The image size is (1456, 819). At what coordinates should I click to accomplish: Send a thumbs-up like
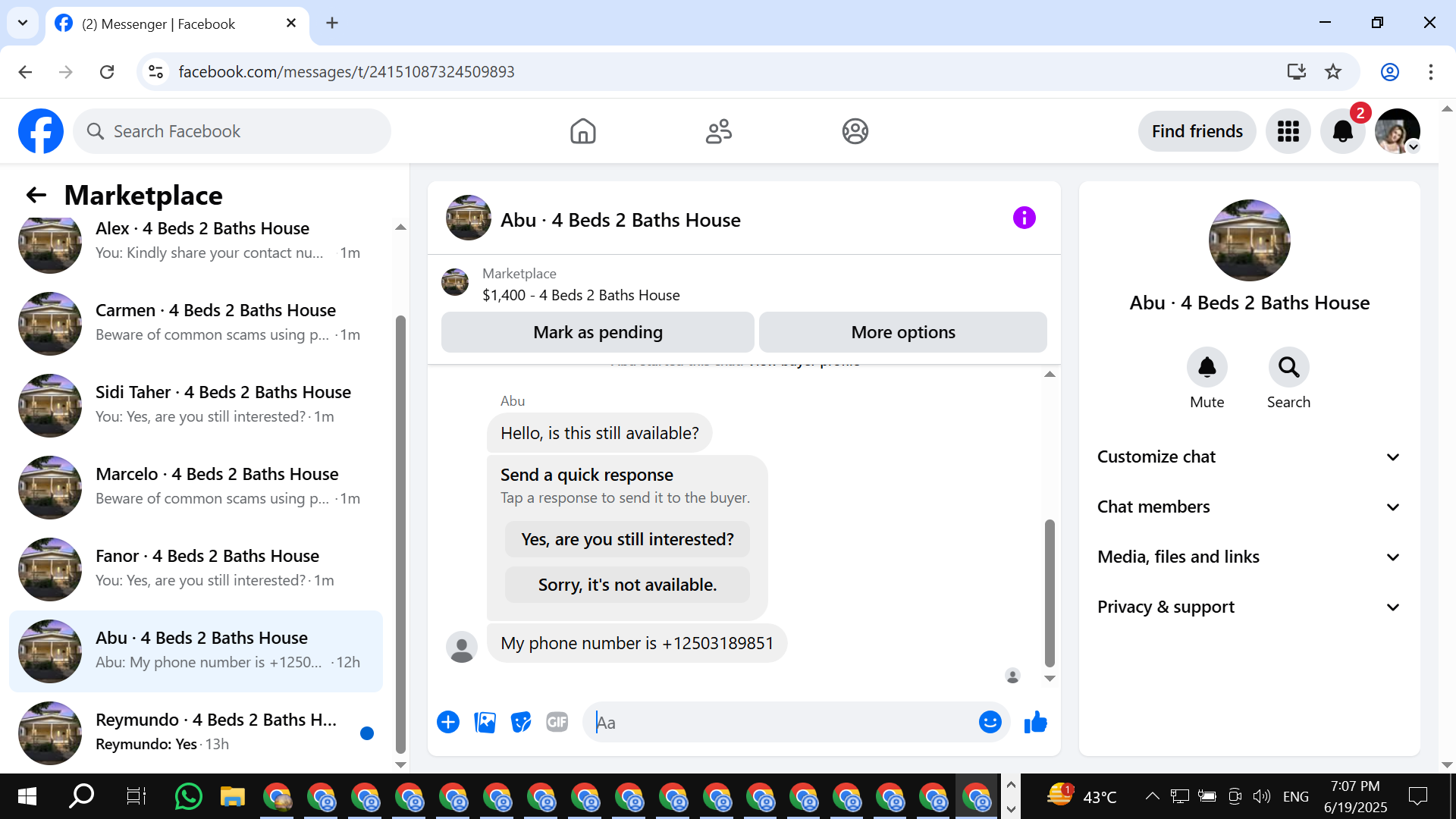click(1035, 722)
